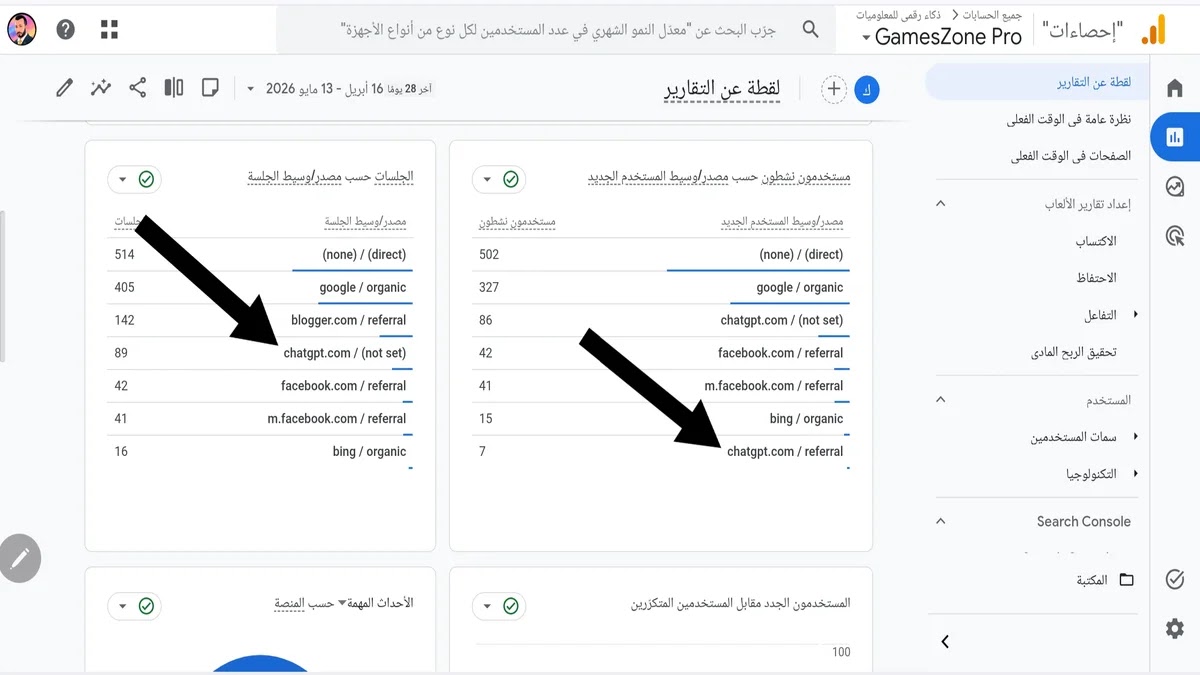Open dropdown on المستخدمون الجدد card
This screenshot has height=675, width=1200.
(488, 607)
